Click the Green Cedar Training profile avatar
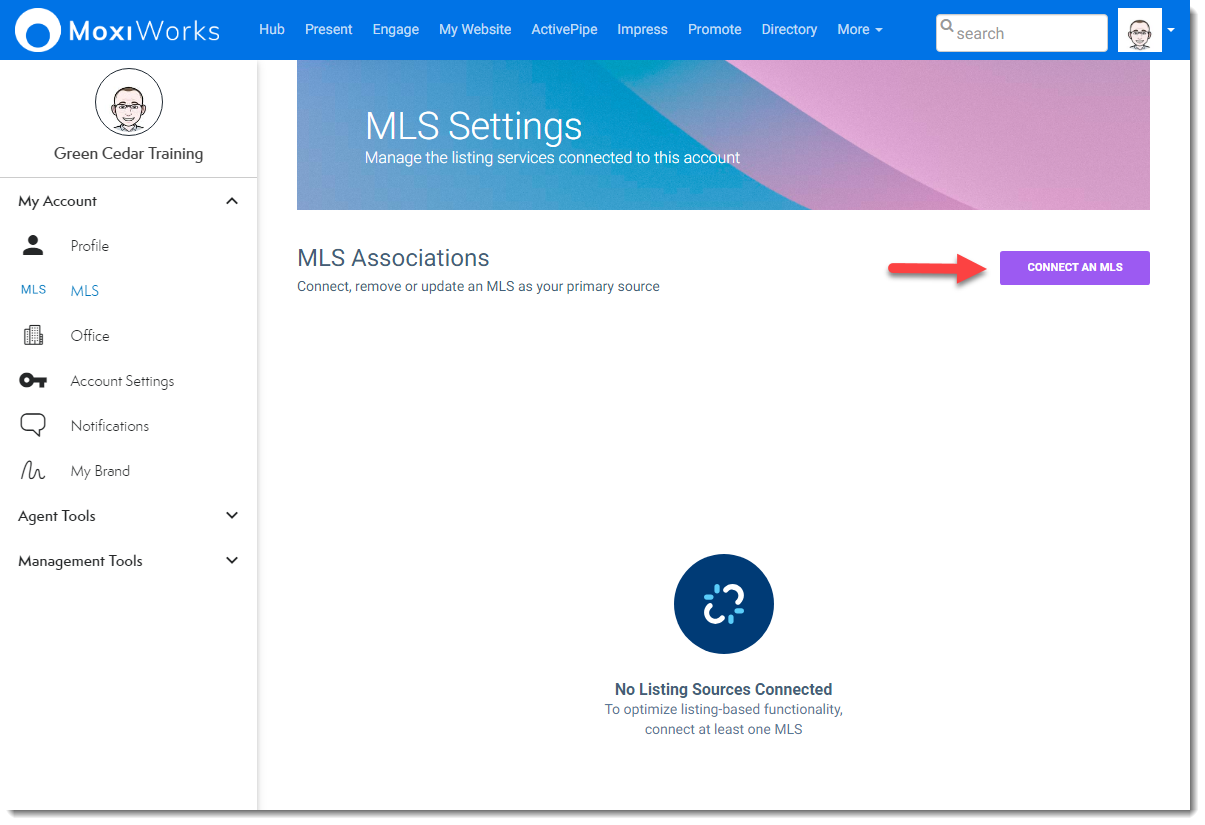The image size is (1205, 825). coord(128,103)
